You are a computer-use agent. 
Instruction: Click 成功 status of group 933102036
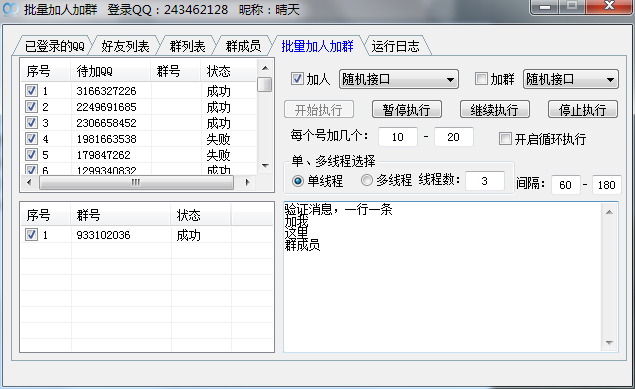pyautogui.click(x=188, y=235)
